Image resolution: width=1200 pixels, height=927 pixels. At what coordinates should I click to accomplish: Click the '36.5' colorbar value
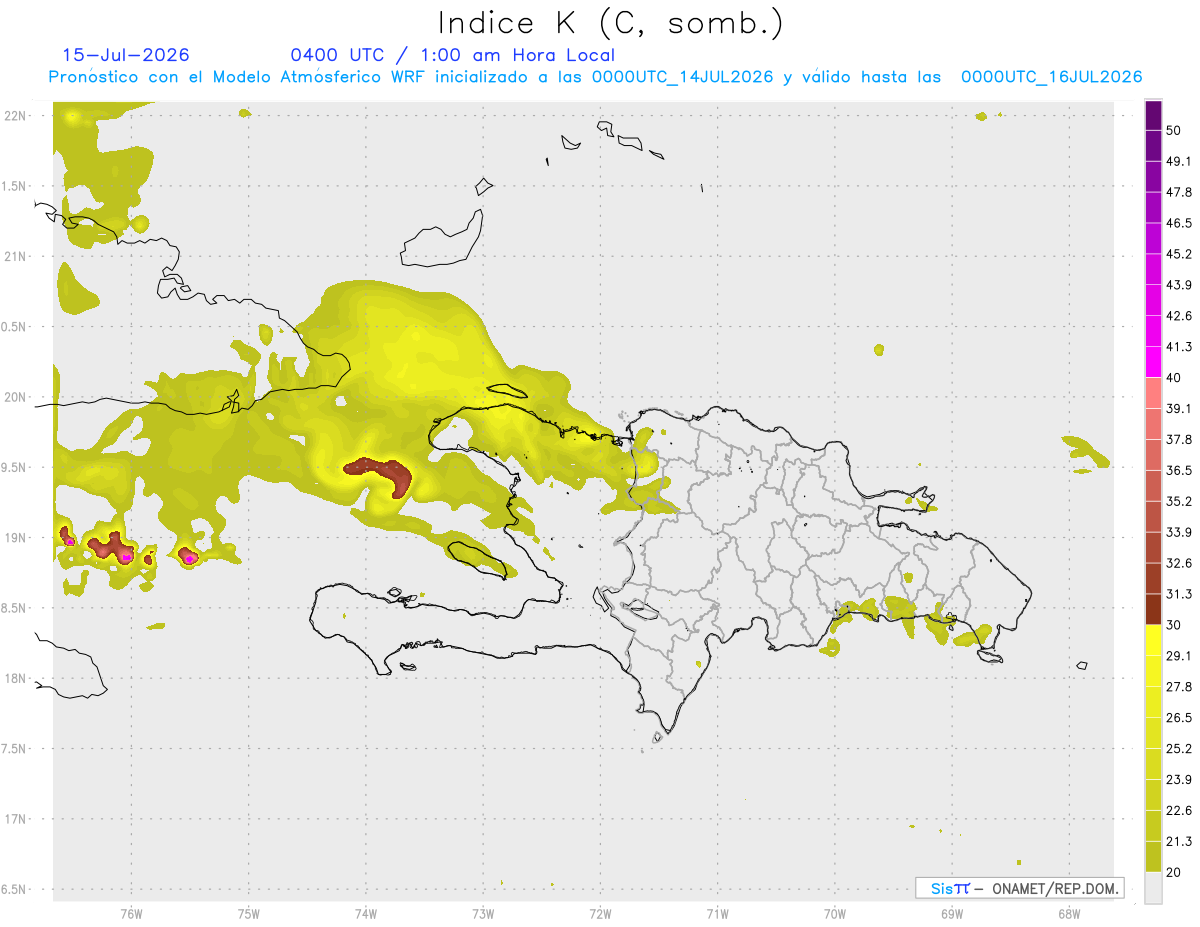[x=1179, y=470]
